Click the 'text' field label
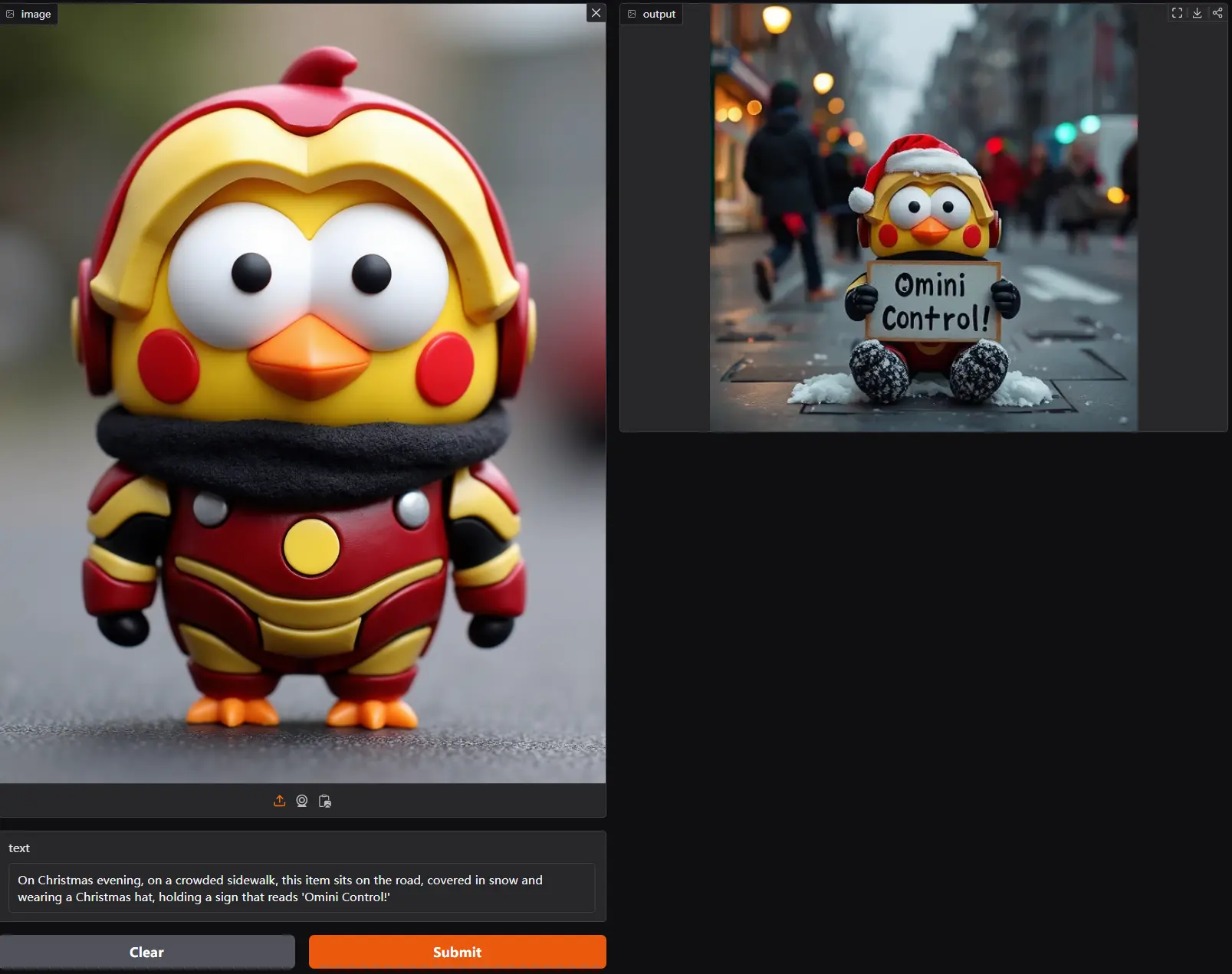 click(x=19, y=848)
